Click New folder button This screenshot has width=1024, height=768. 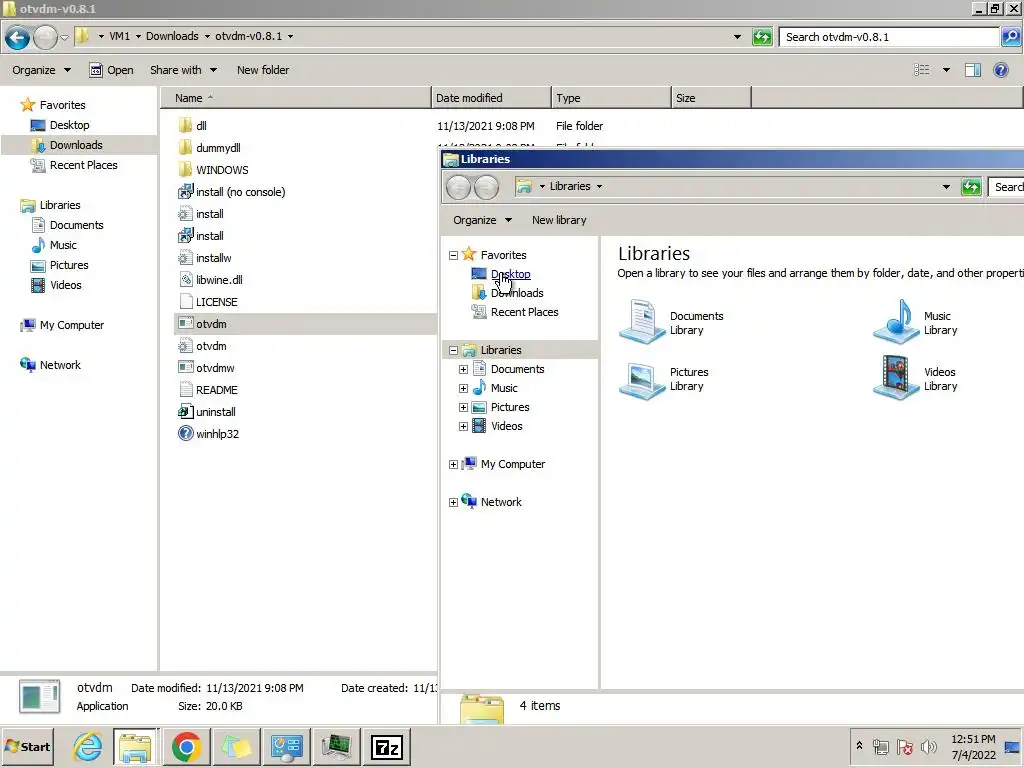[263, 70]
